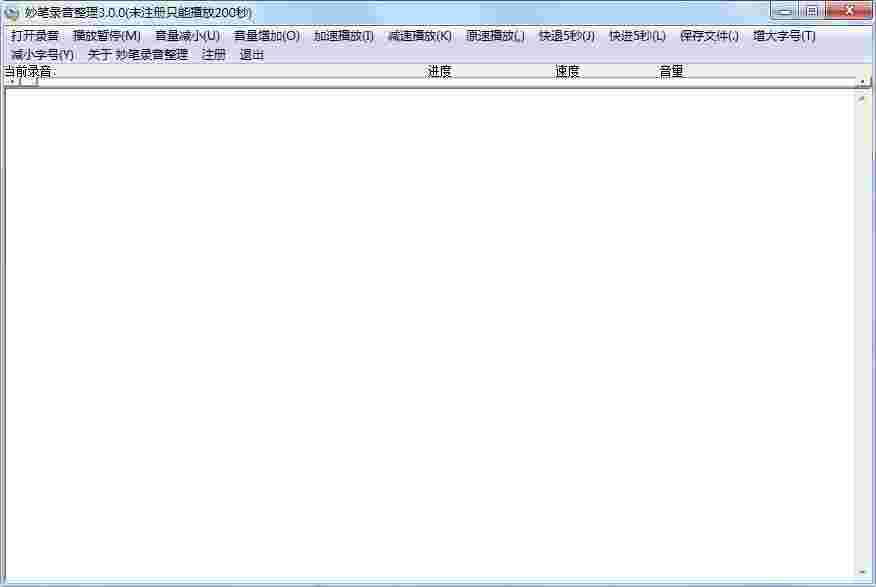
Task: Increase volume via 音量增加(O)
Action: (x=266, y=36)
